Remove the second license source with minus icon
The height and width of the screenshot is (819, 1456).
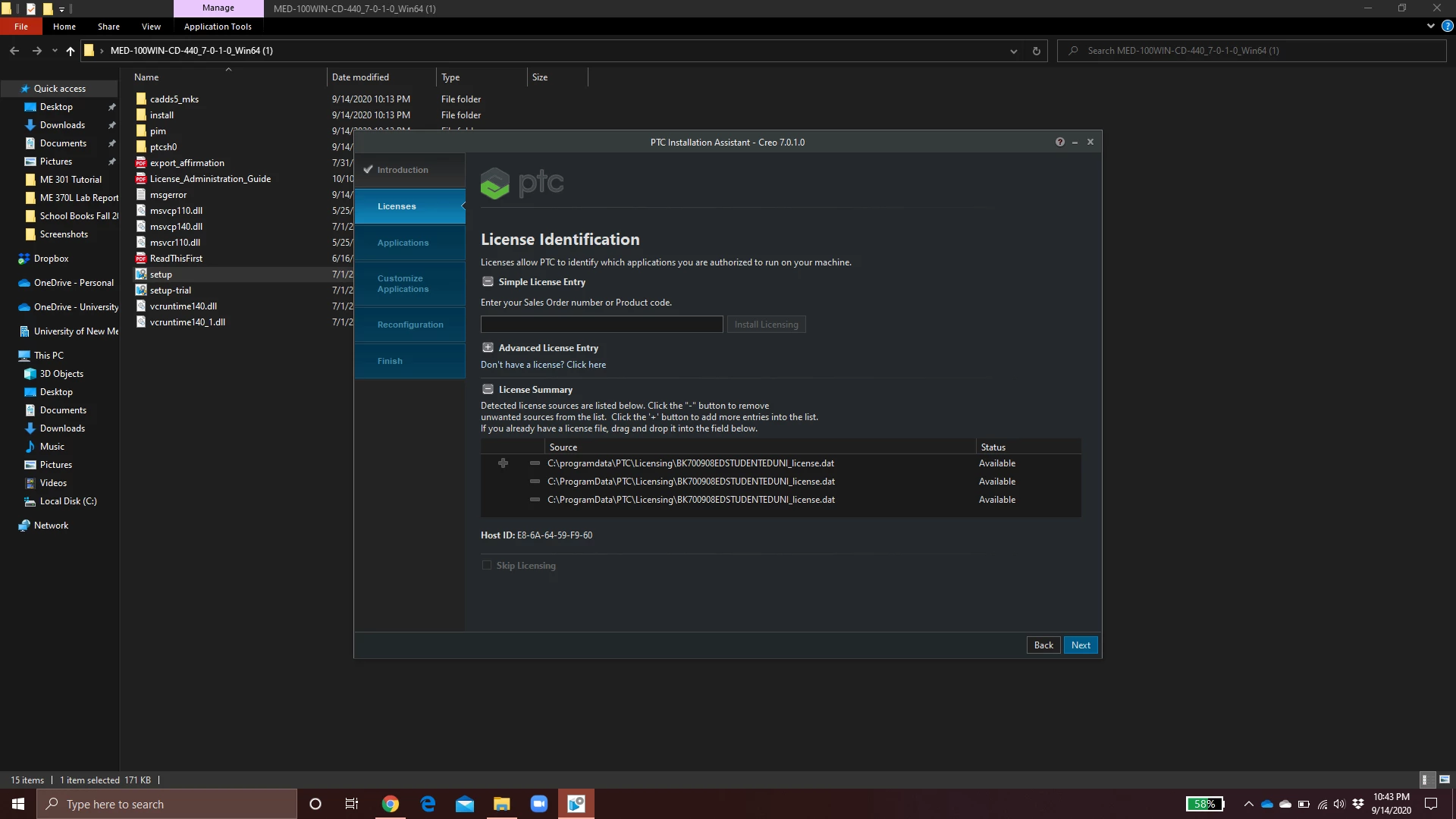535,482
